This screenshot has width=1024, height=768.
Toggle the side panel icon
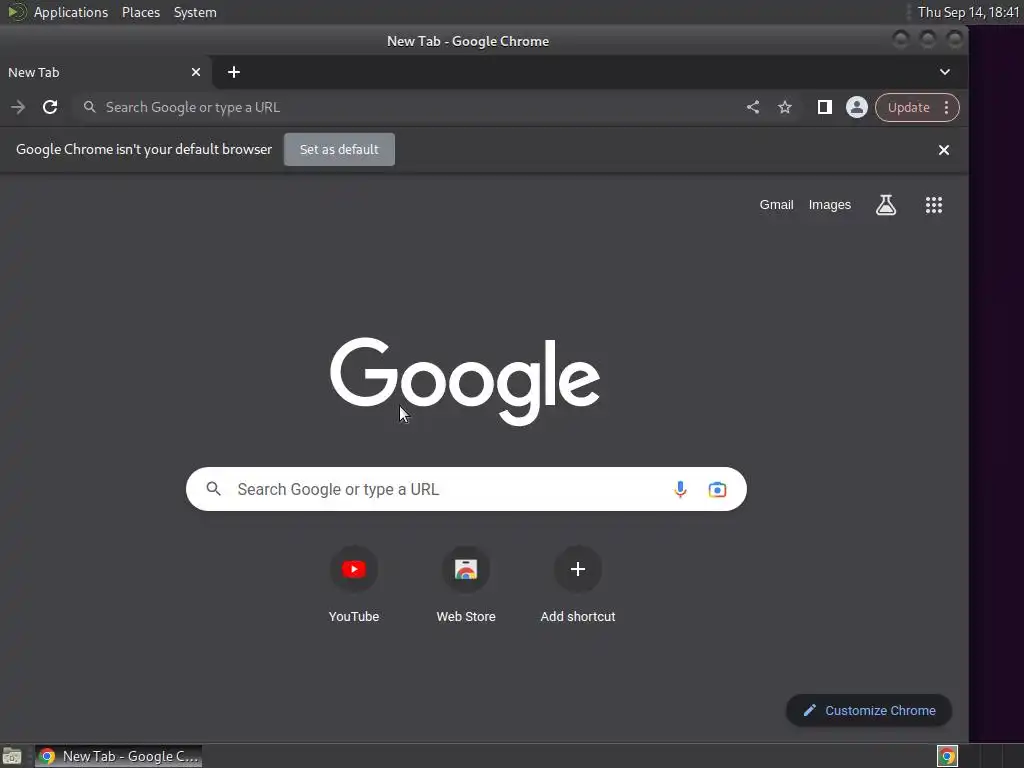pos(824,107)
